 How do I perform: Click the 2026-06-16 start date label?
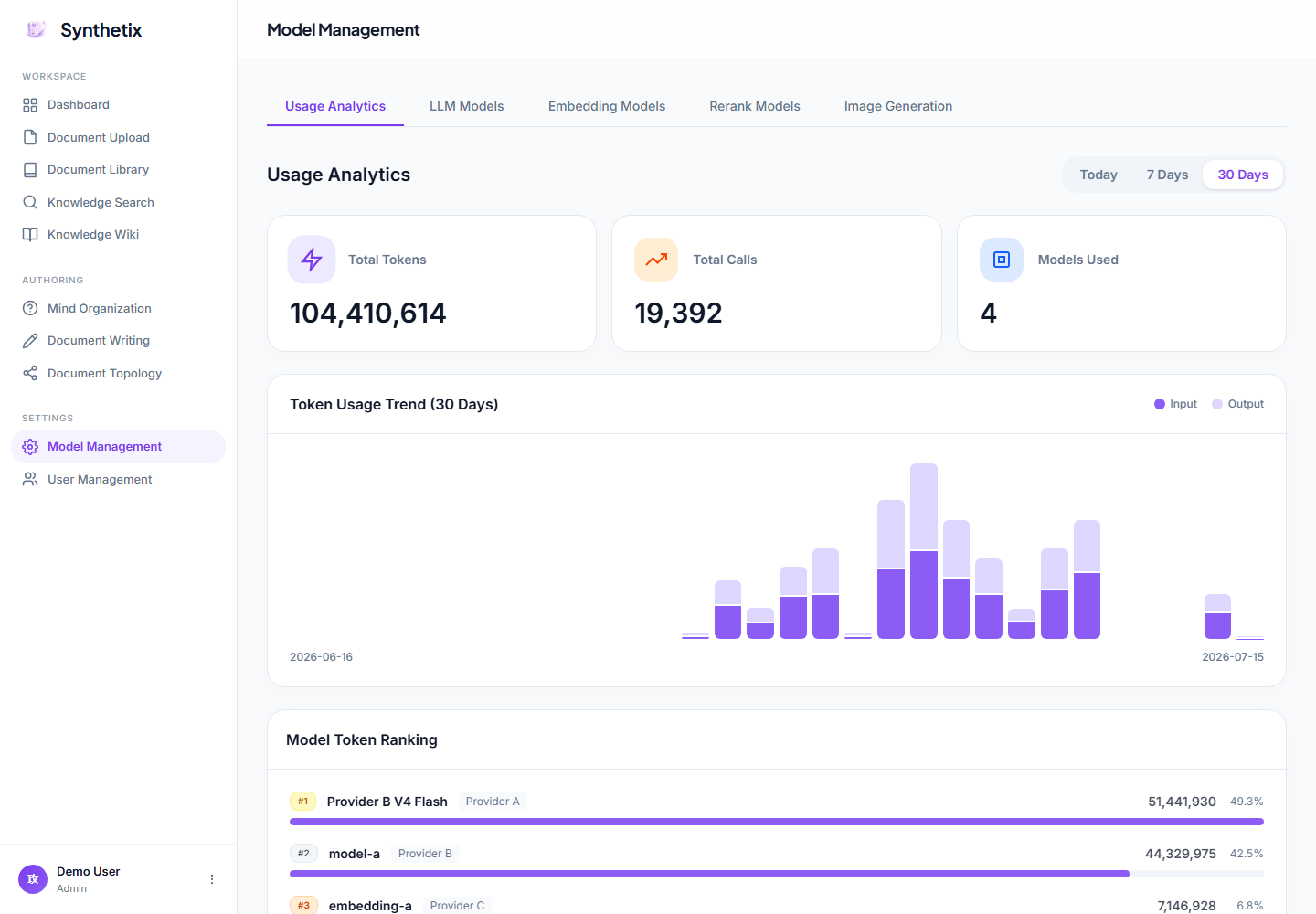[321, 657]
